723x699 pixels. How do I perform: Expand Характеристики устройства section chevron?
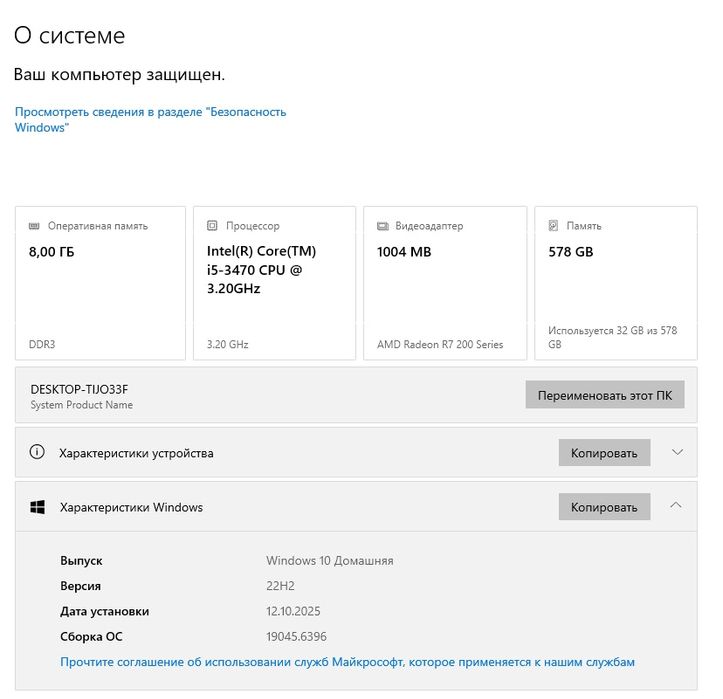coord(677,452)
